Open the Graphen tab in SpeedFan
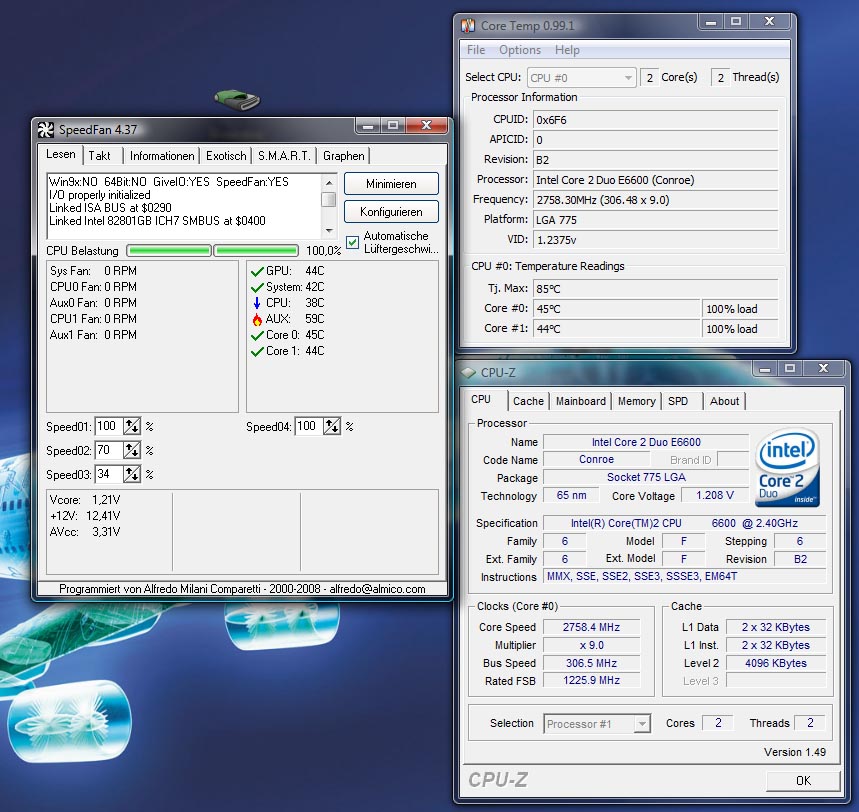Image resolution: width=859 pixels, height=812 pixels. click(x=343, y=156)
